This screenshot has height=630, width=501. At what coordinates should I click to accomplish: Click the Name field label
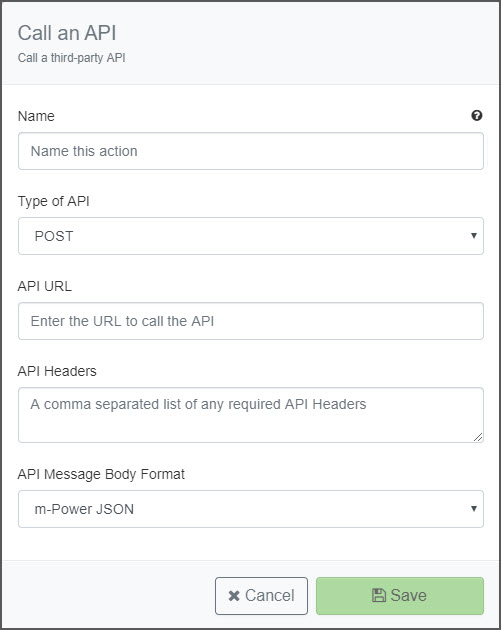coord(36,116)
